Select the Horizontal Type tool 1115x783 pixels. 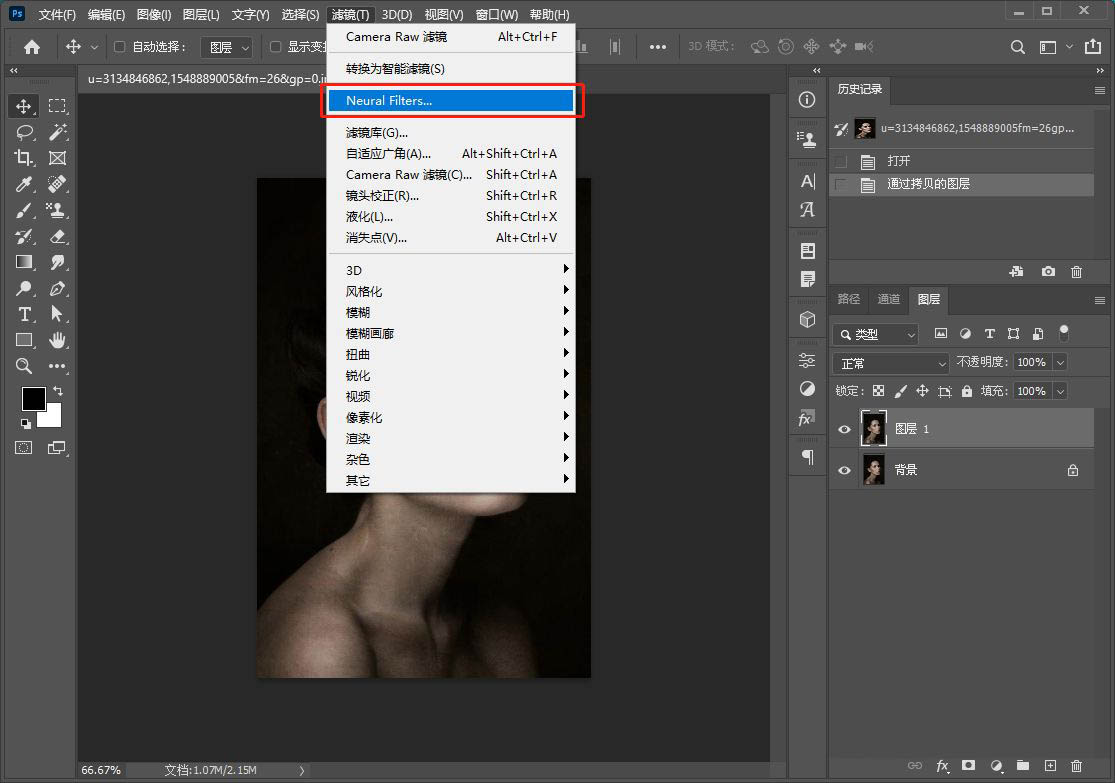point(24,314)
